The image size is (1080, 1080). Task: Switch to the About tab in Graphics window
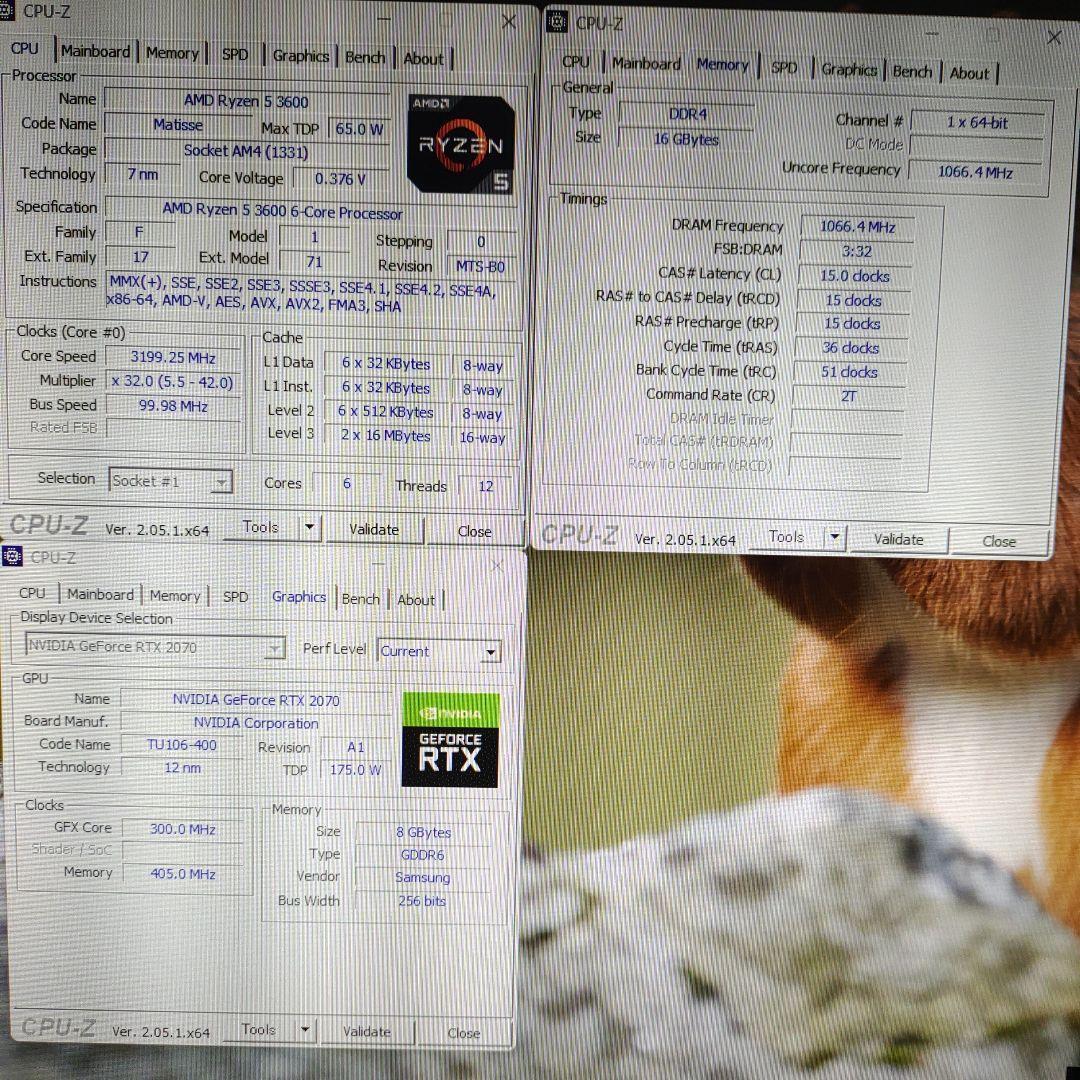click(416, 600)
